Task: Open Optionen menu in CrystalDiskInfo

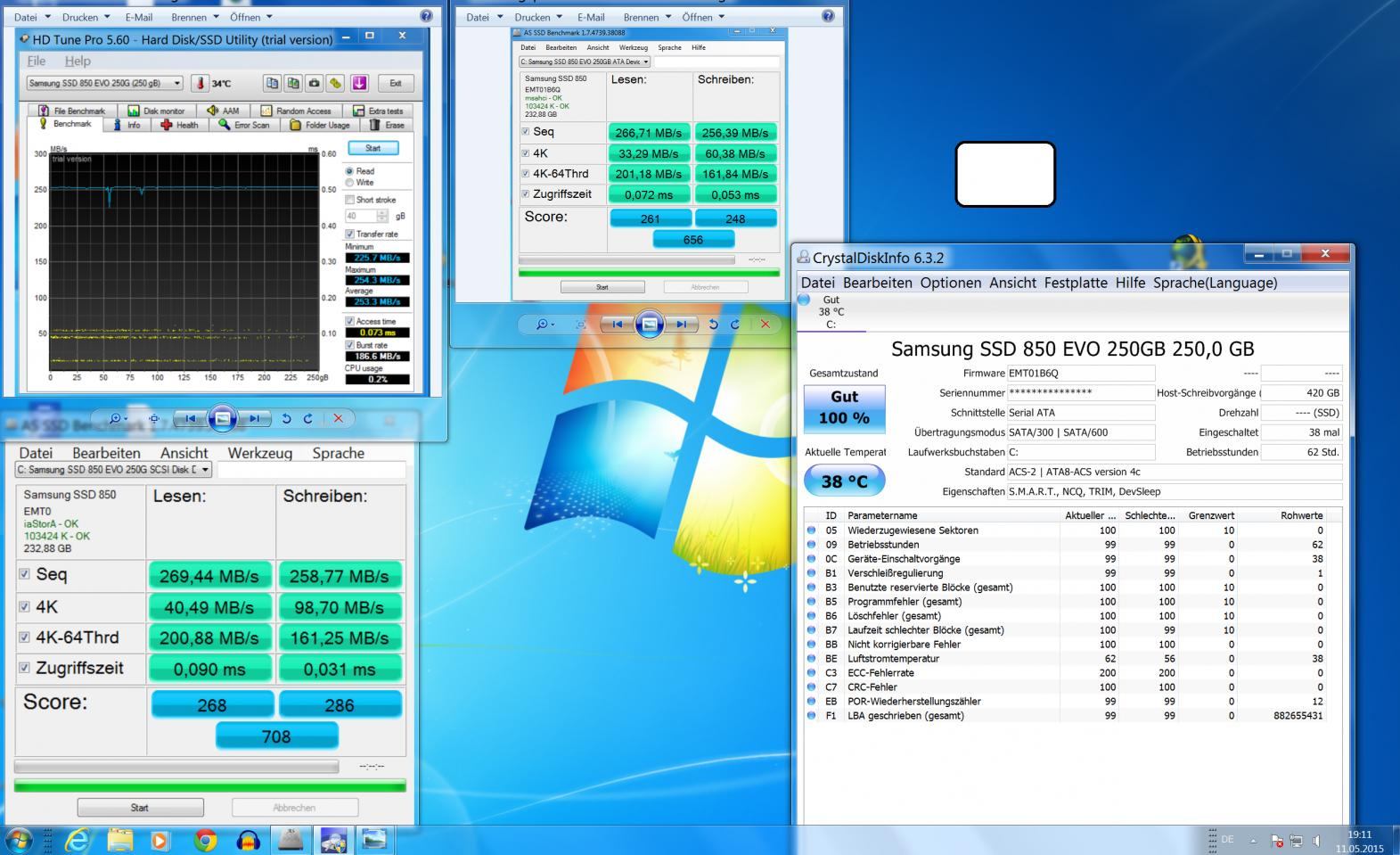Action: point(950,283)
